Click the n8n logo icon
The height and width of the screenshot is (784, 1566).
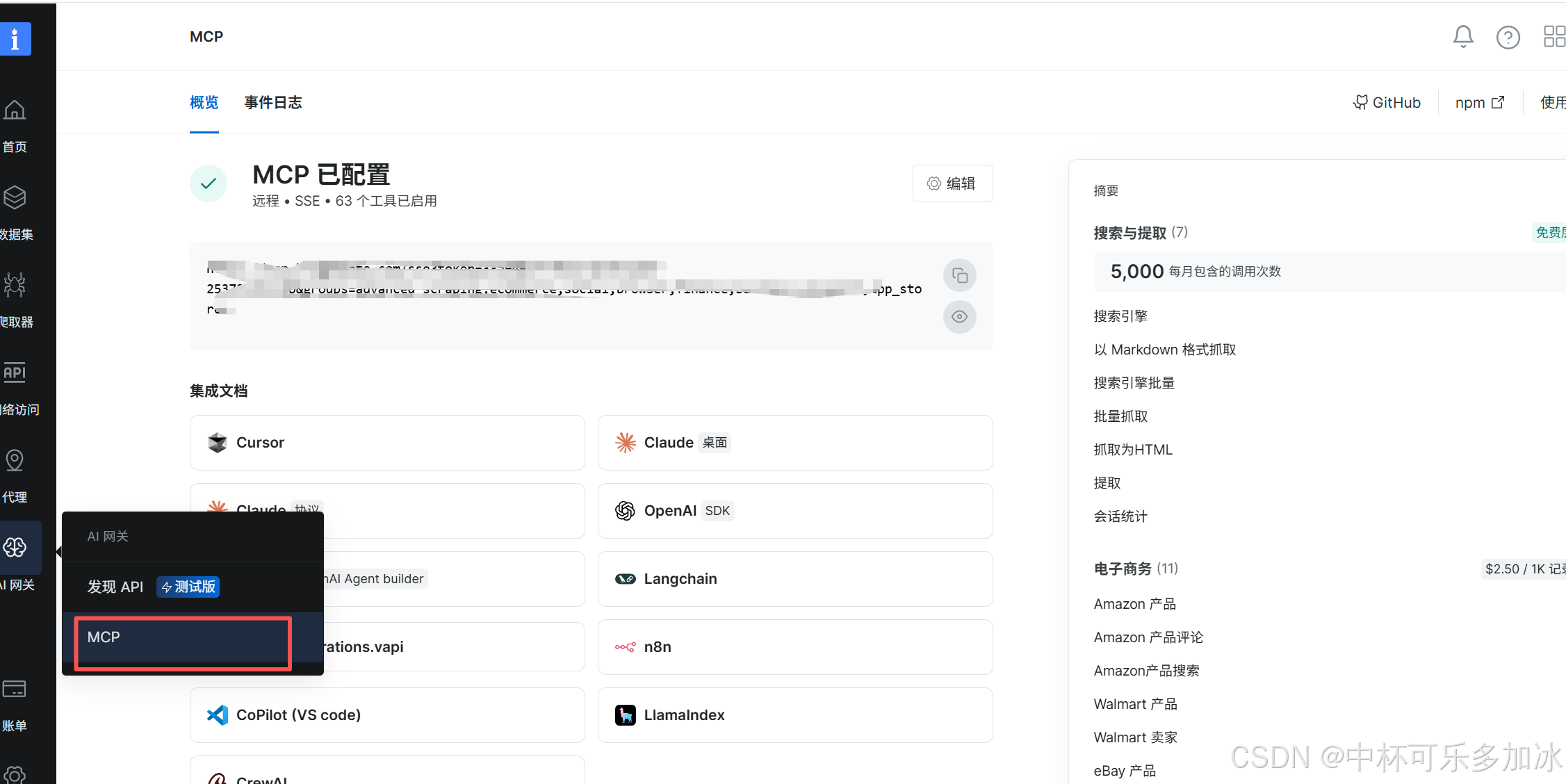coord(626,647)
